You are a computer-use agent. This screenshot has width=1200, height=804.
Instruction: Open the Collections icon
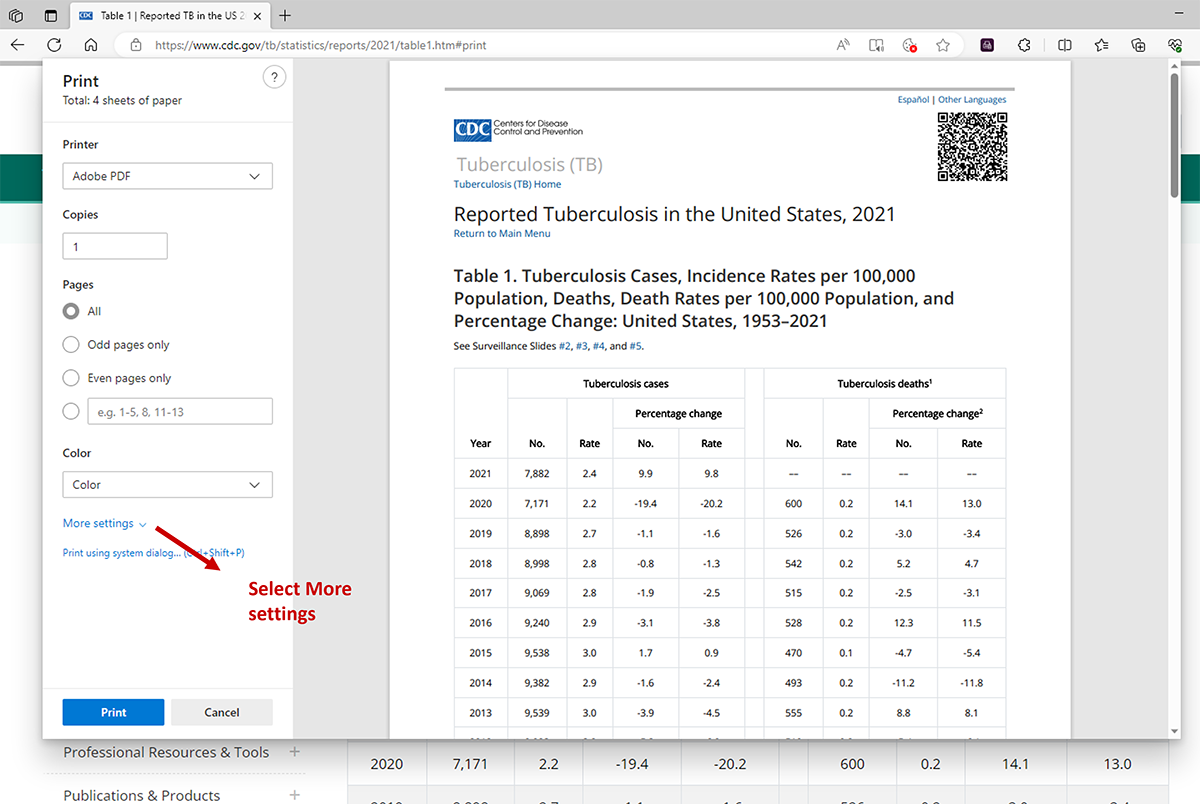(1137, 44)
